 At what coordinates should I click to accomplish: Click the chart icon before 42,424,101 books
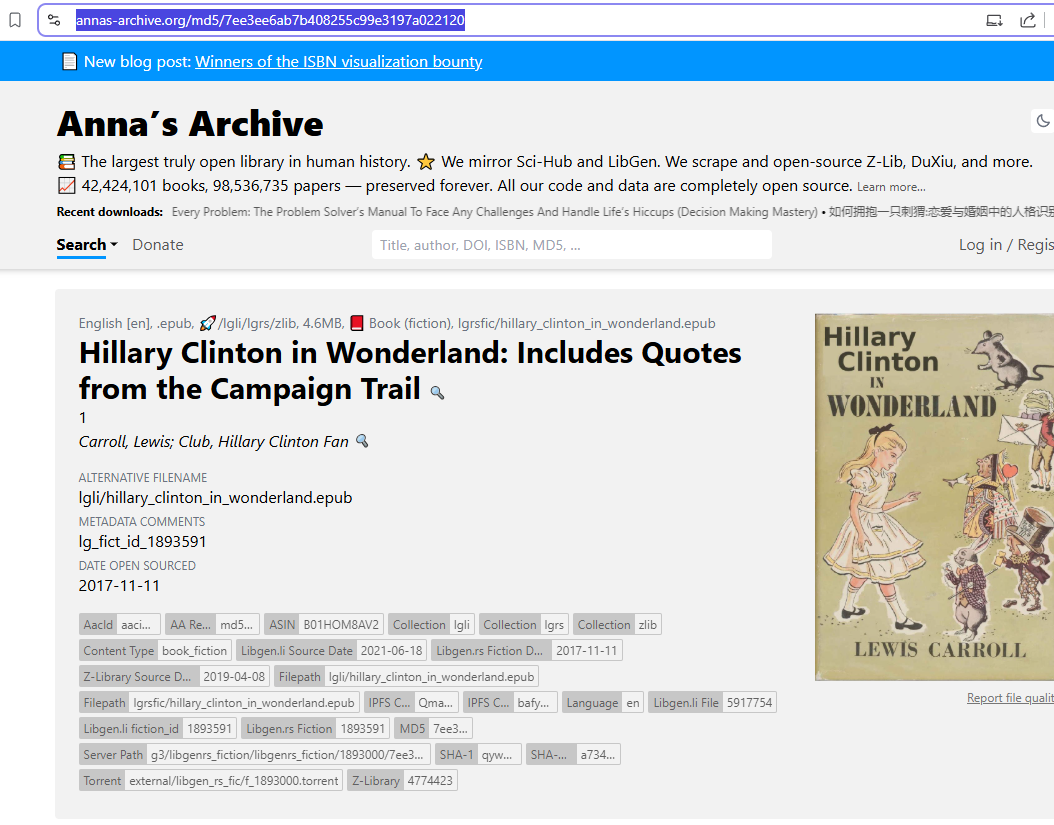click(67, 186)
